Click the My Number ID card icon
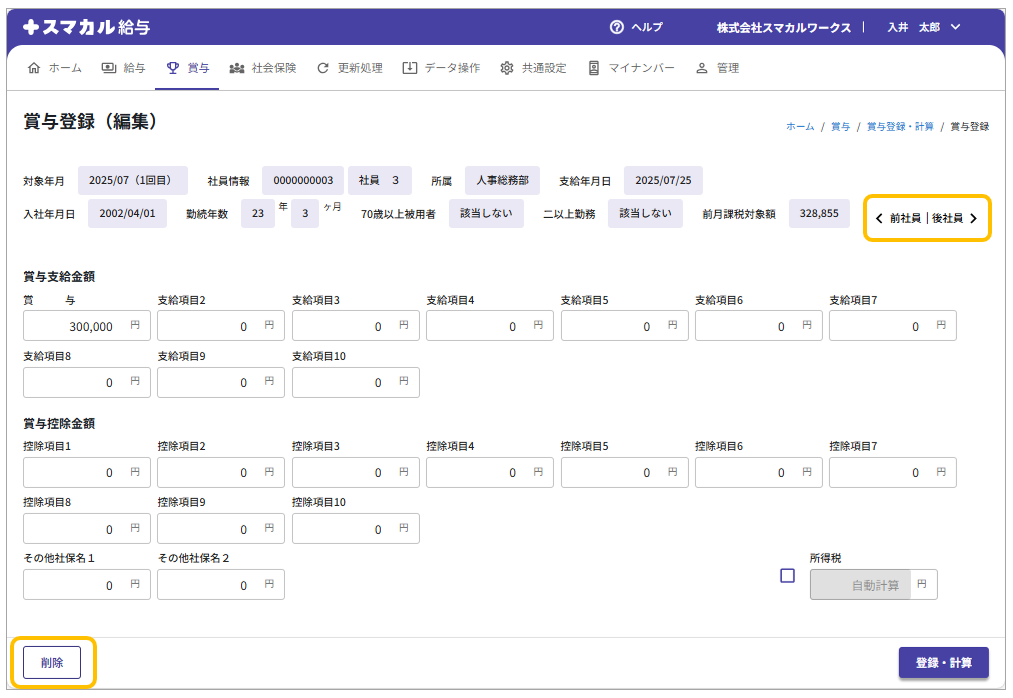 pos(594,68)
